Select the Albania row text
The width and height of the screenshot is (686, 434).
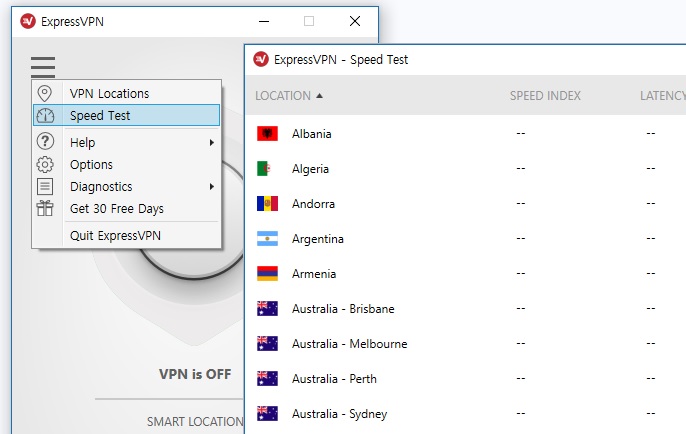pyautogui.click(x=312, y=133)
